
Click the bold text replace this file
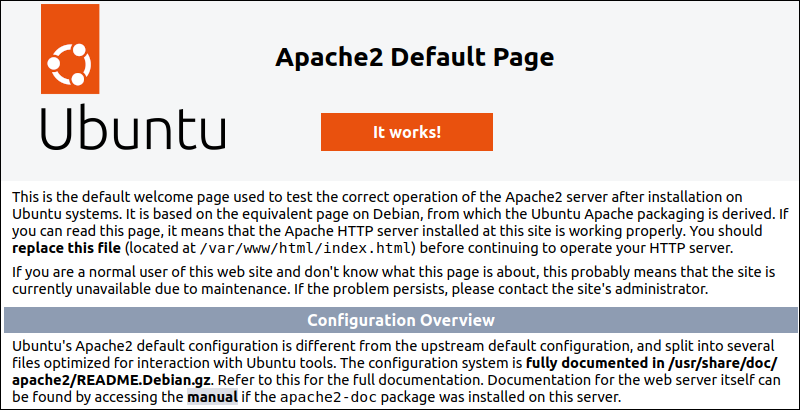click(x=66, y=249)
